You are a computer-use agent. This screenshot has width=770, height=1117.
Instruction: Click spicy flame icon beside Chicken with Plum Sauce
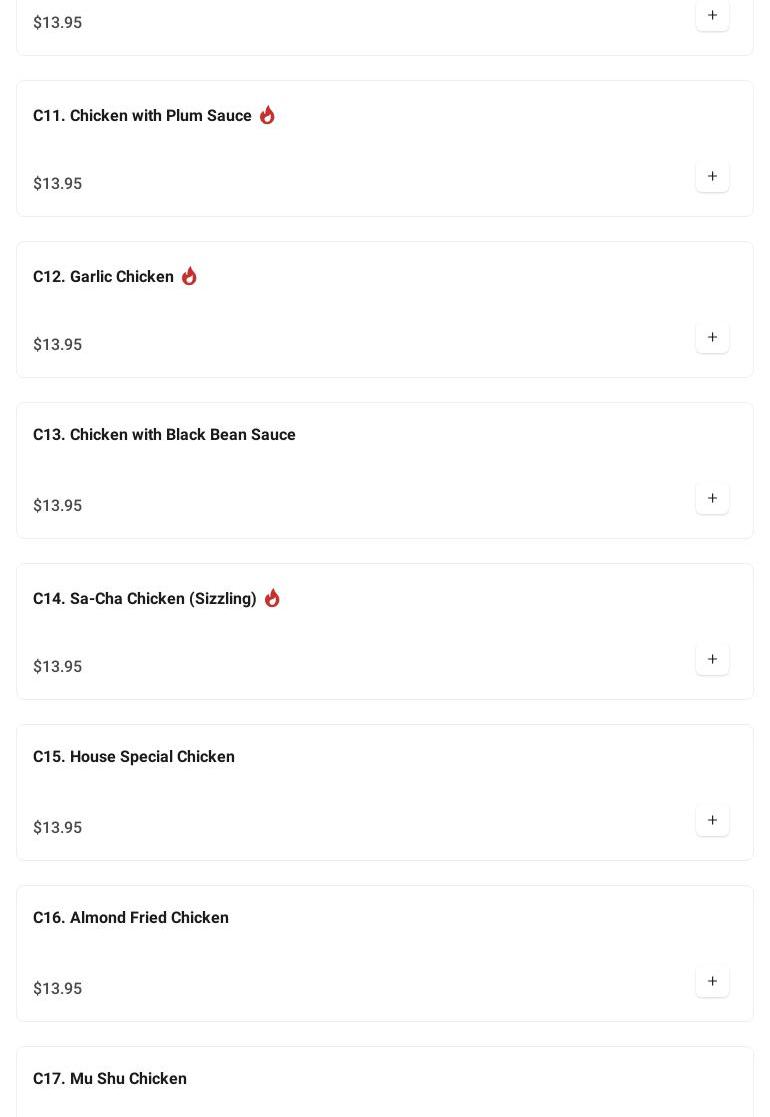(x=267, y=115)
